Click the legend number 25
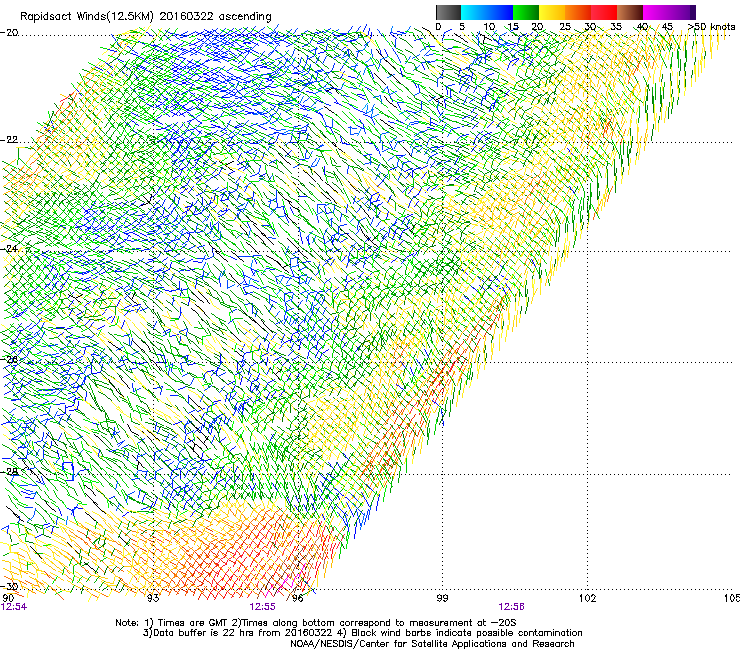This screenshot has width=740, height=650. coord(565,27)
